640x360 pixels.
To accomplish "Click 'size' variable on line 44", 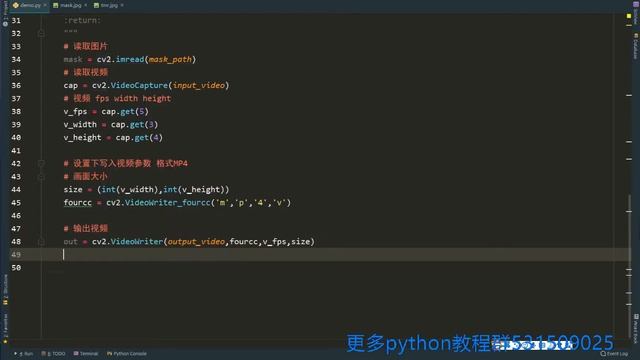I will pyautogui.click(x=73, y=190).
